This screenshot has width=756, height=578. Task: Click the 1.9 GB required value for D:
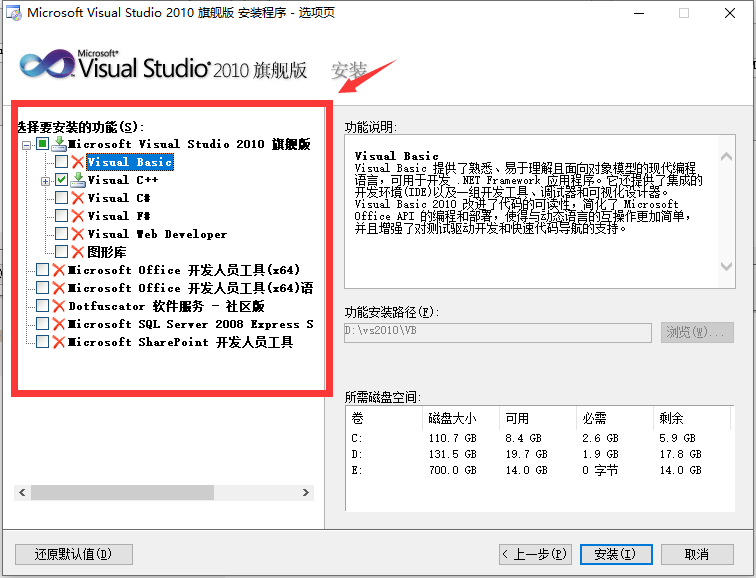(600, 454)
